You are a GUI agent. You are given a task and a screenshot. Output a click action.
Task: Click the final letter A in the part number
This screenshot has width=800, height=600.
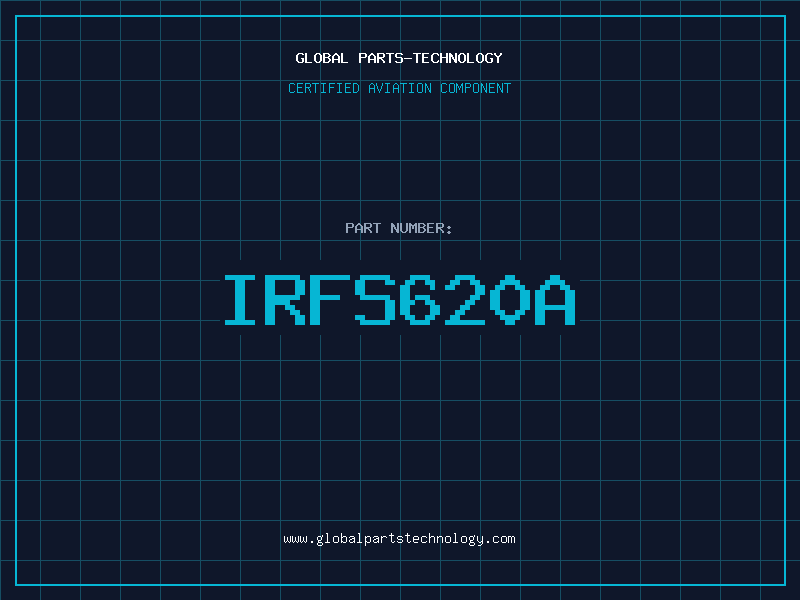coord(556,299)
